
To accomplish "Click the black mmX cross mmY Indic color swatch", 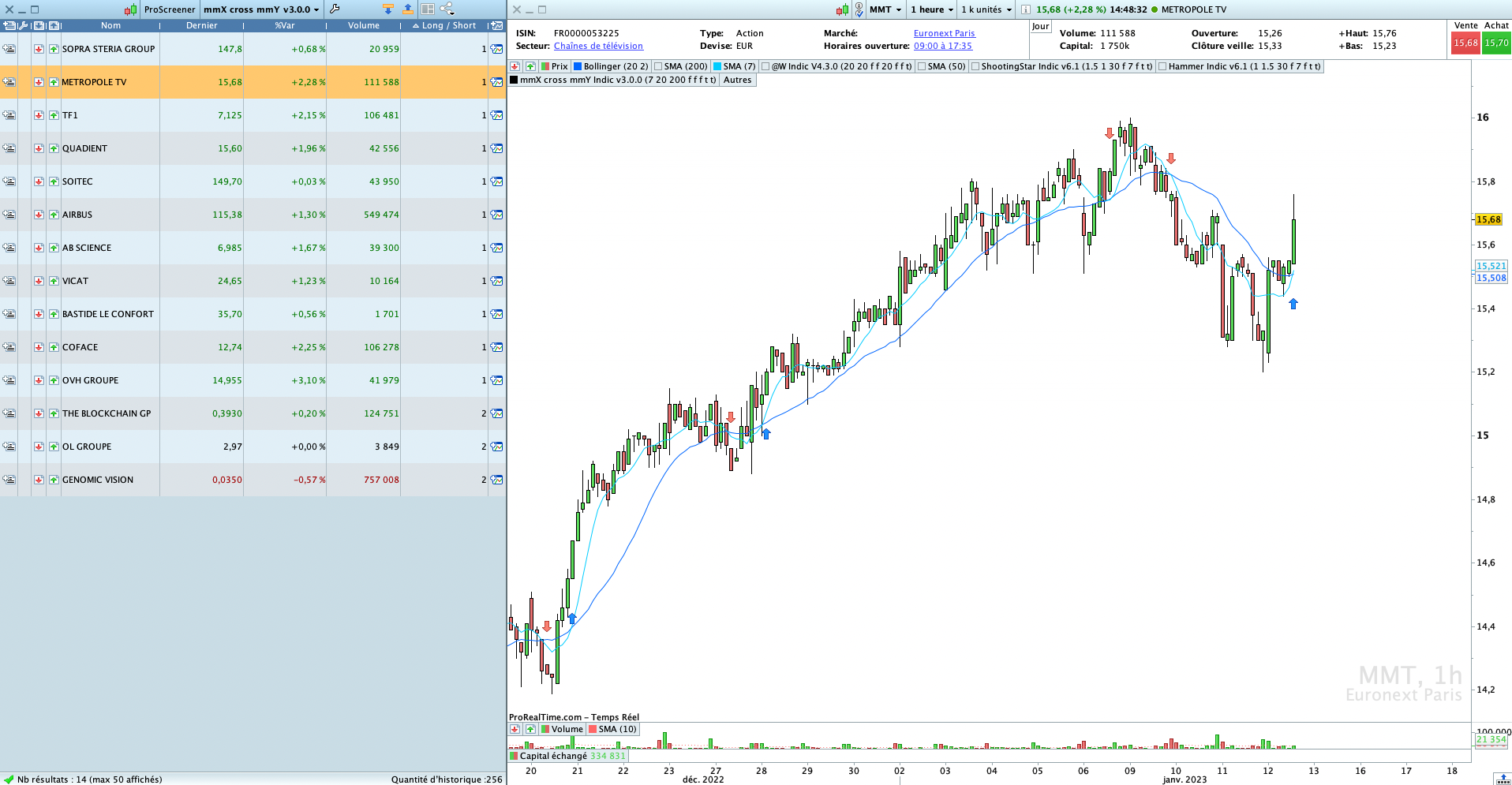I will (515, 80).
